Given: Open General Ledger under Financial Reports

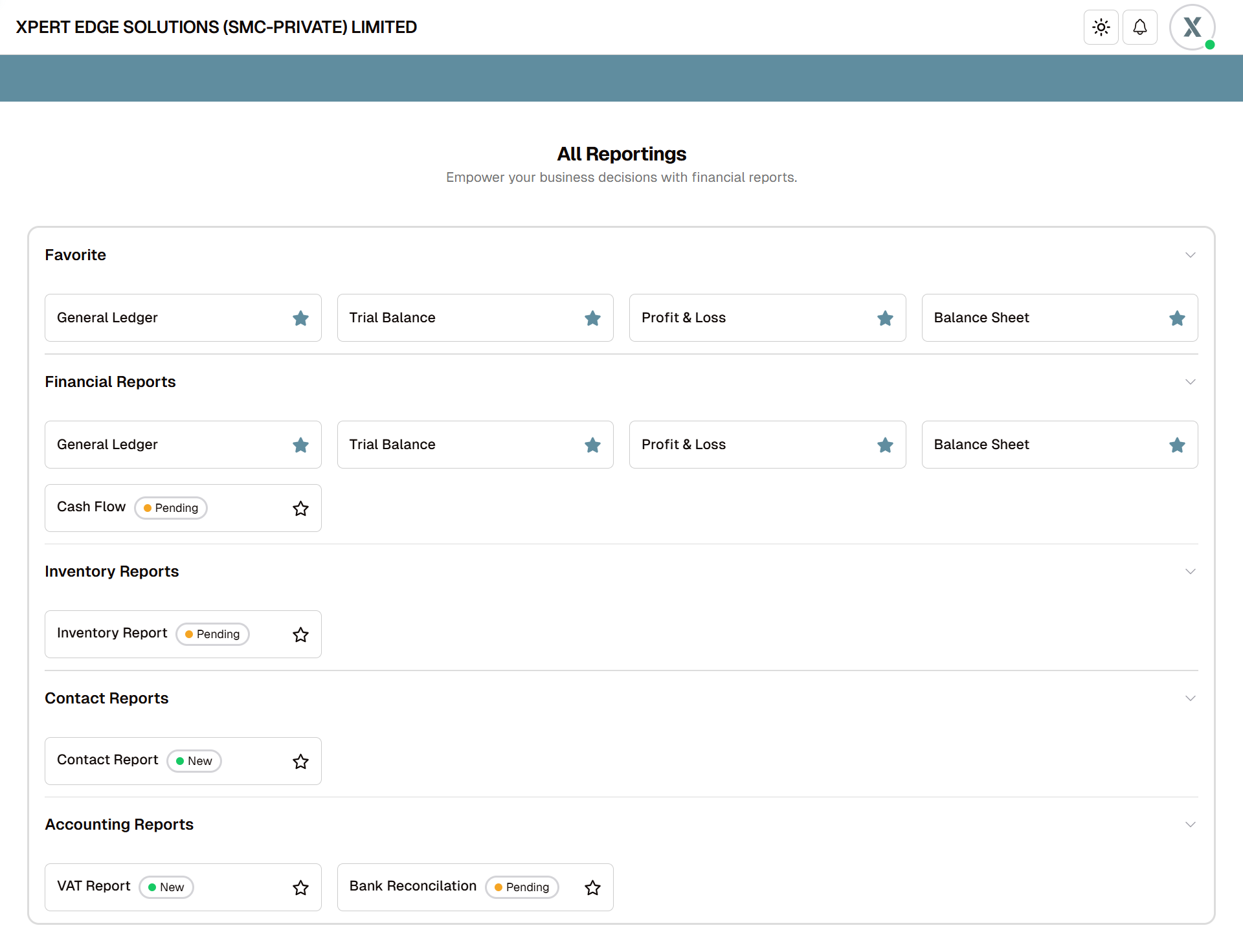Looking at the screenshot, I should coord(107,445).
